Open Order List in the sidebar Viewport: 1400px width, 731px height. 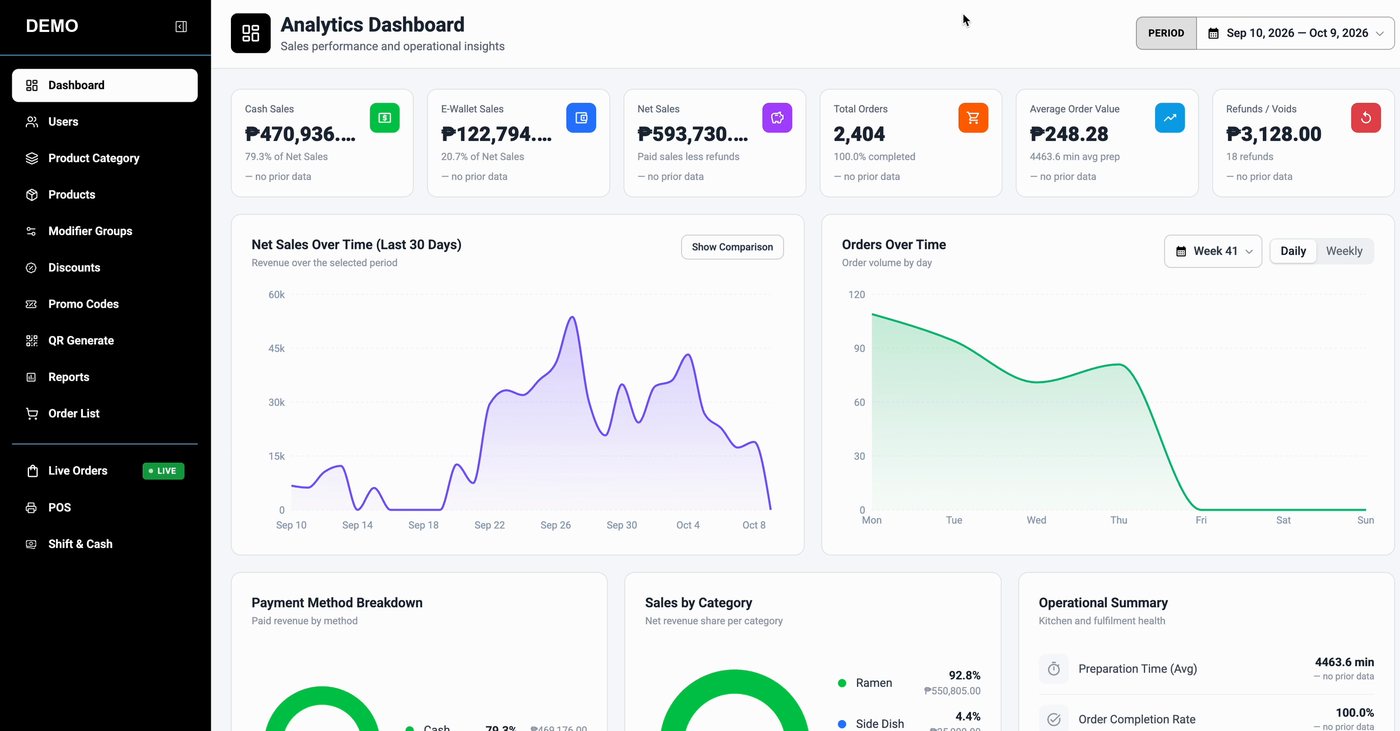(105, 414)
